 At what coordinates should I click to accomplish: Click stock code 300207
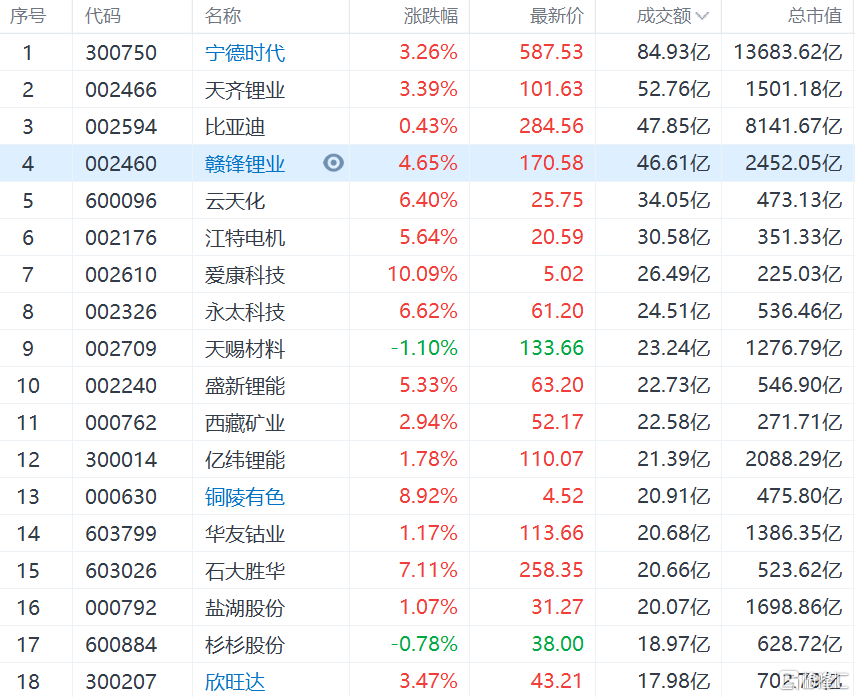point(121,681)
